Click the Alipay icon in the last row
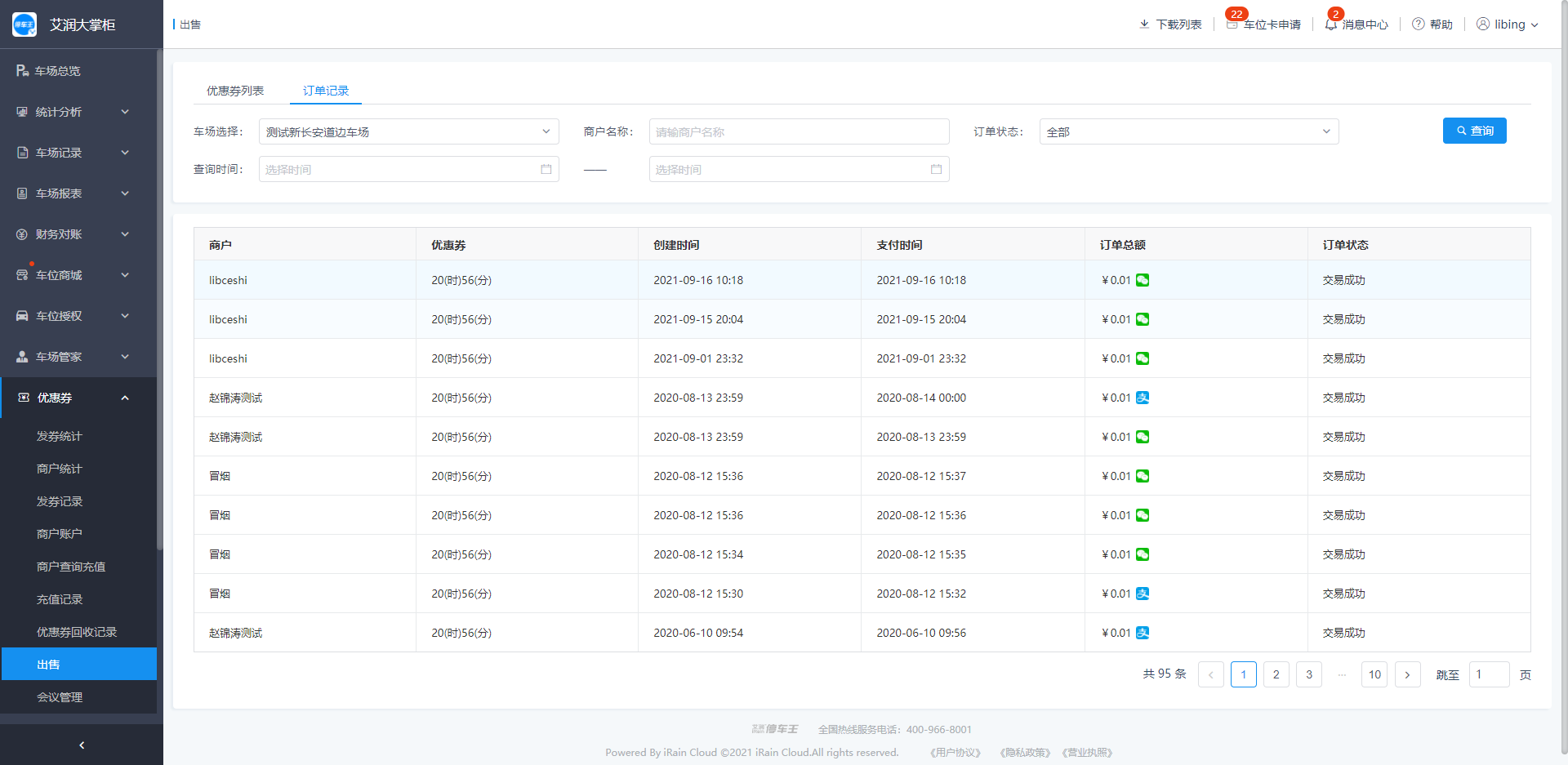Image resolution: width=1568 pixels, height=765 pixels. coord(1143,633)
